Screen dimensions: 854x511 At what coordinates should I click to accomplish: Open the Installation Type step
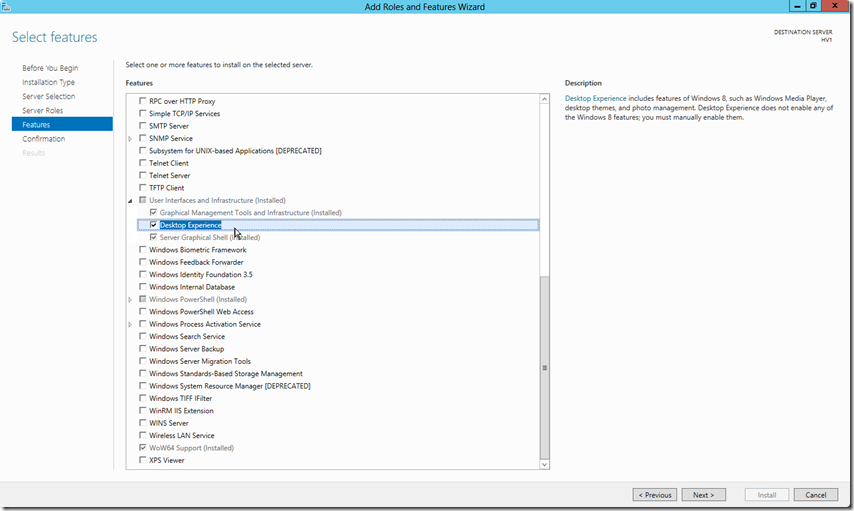[48, 82]
